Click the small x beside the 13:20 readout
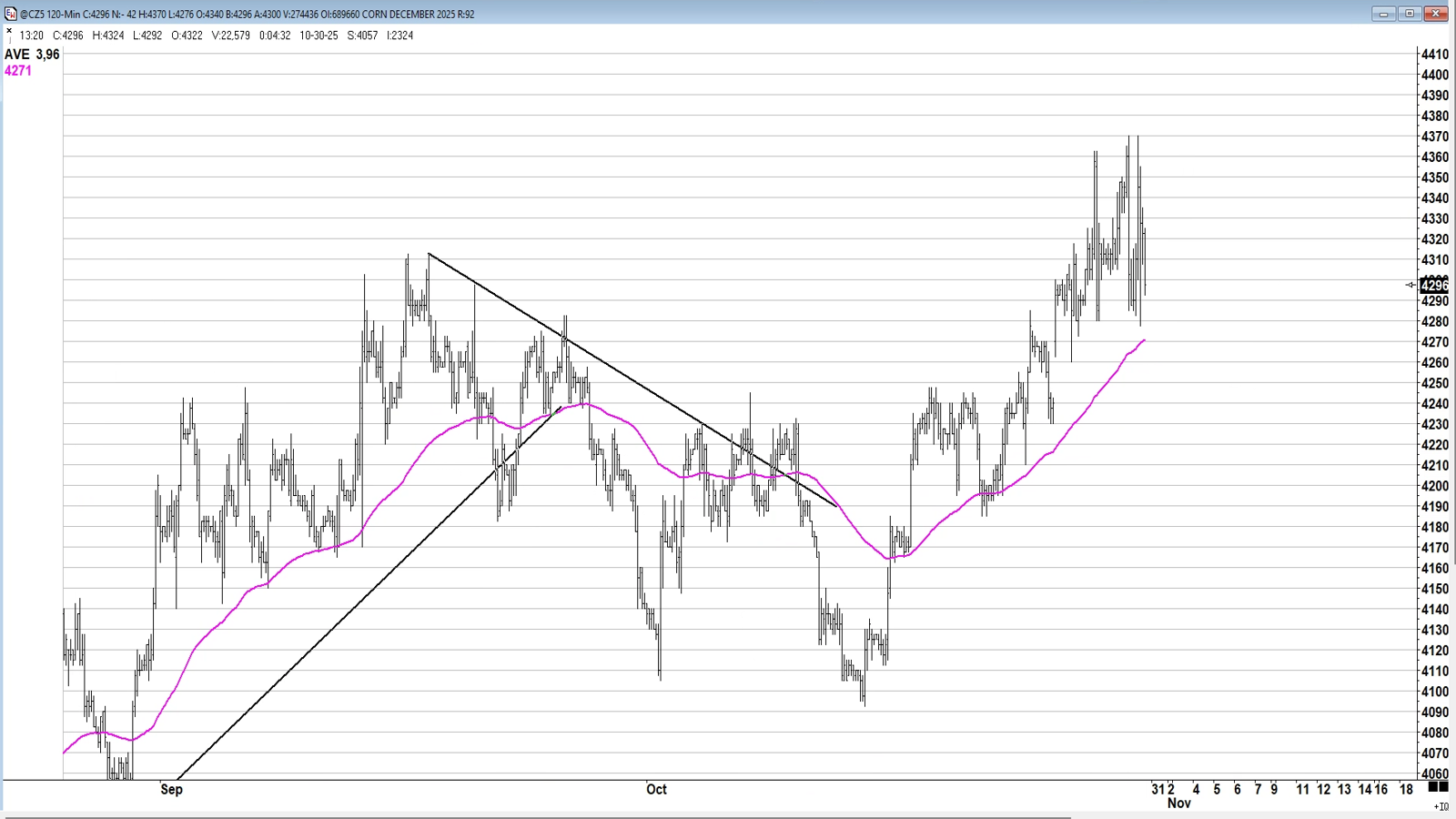The image size is (1456, 819). (x=9, y=31)
